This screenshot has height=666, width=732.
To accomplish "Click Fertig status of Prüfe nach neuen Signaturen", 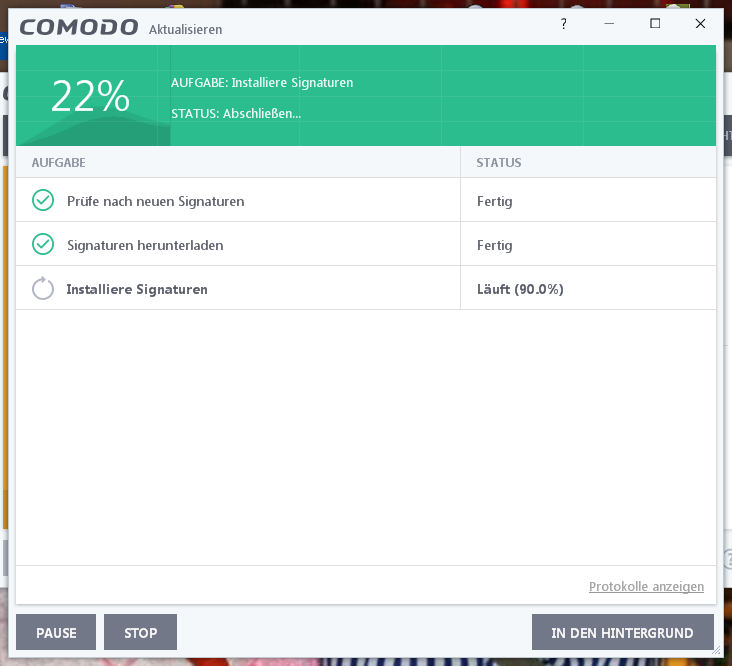I will coord(494,201).
